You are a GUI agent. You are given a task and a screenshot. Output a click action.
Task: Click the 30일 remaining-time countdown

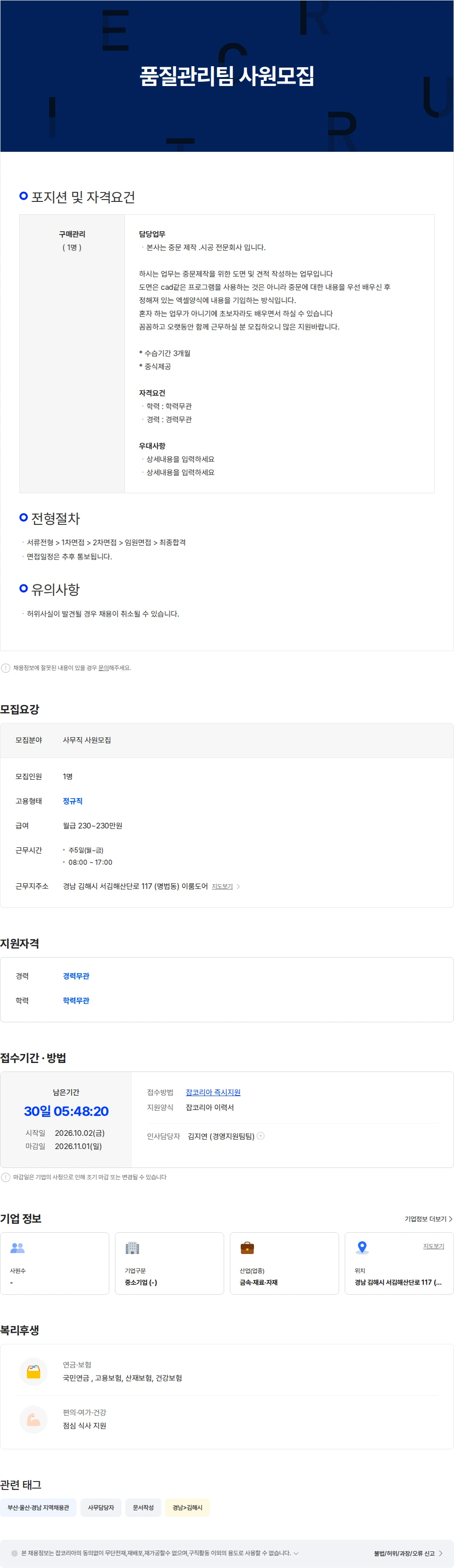point(66,1111)
